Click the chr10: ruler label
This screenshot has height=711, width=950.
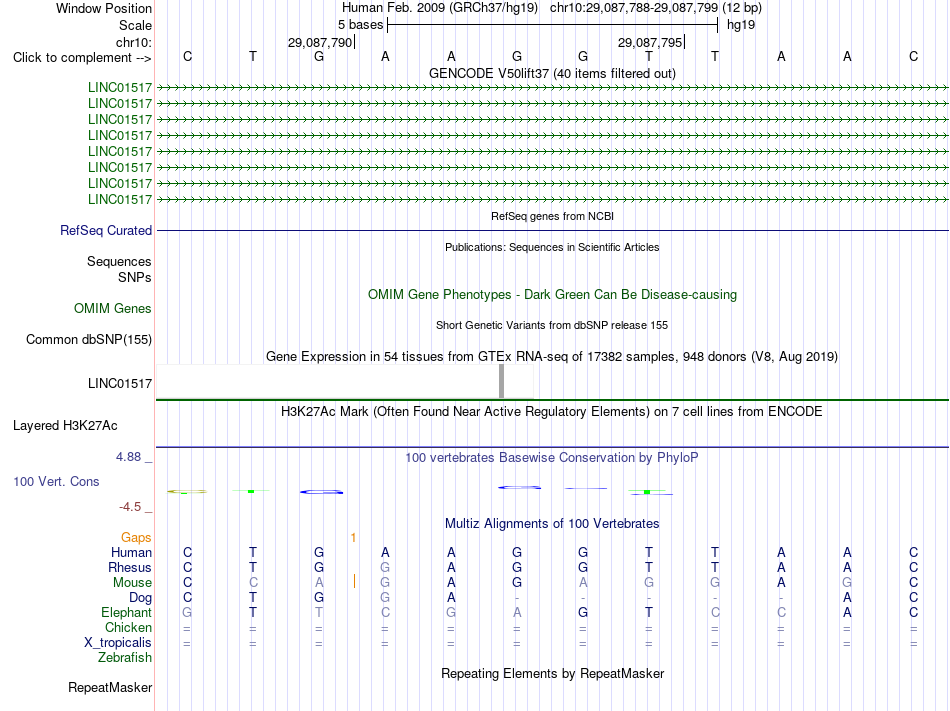point(134,42)
